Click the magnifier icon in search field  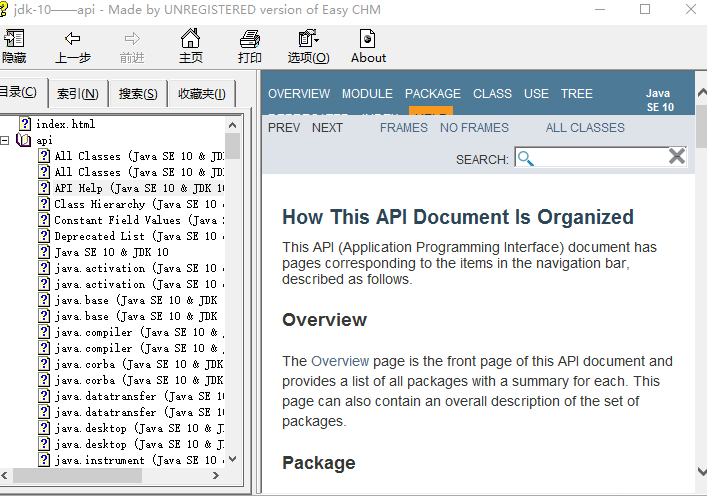point(526,158)
